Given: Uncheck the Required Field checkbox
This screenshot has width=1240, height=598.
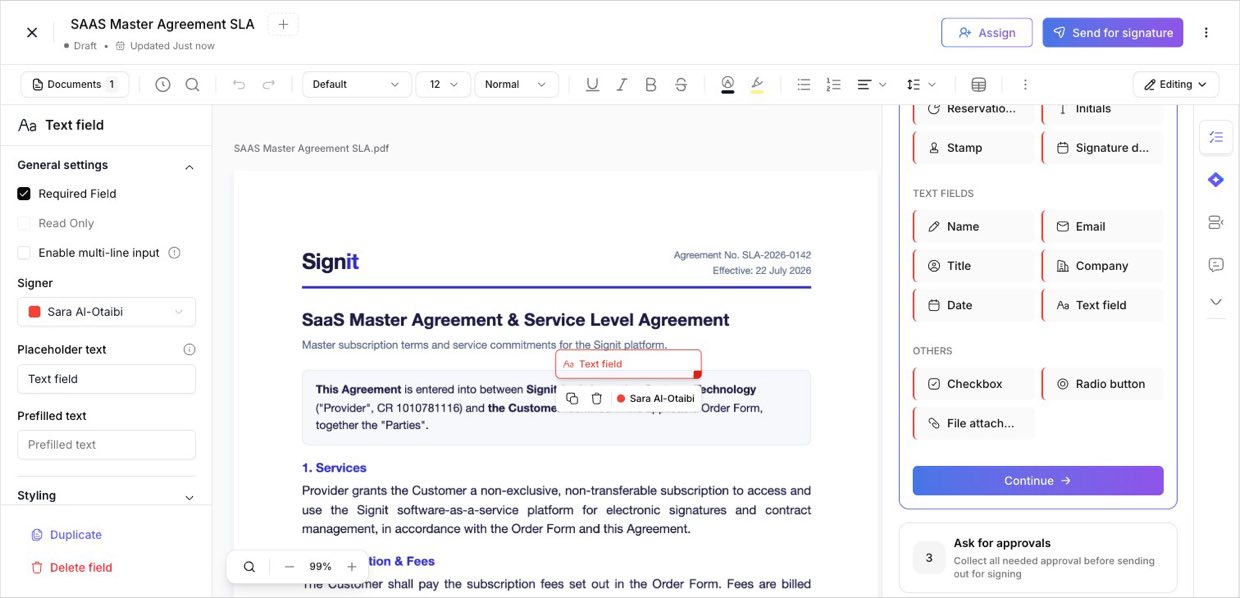Looking at the screenshot, I should coord(24,194).
